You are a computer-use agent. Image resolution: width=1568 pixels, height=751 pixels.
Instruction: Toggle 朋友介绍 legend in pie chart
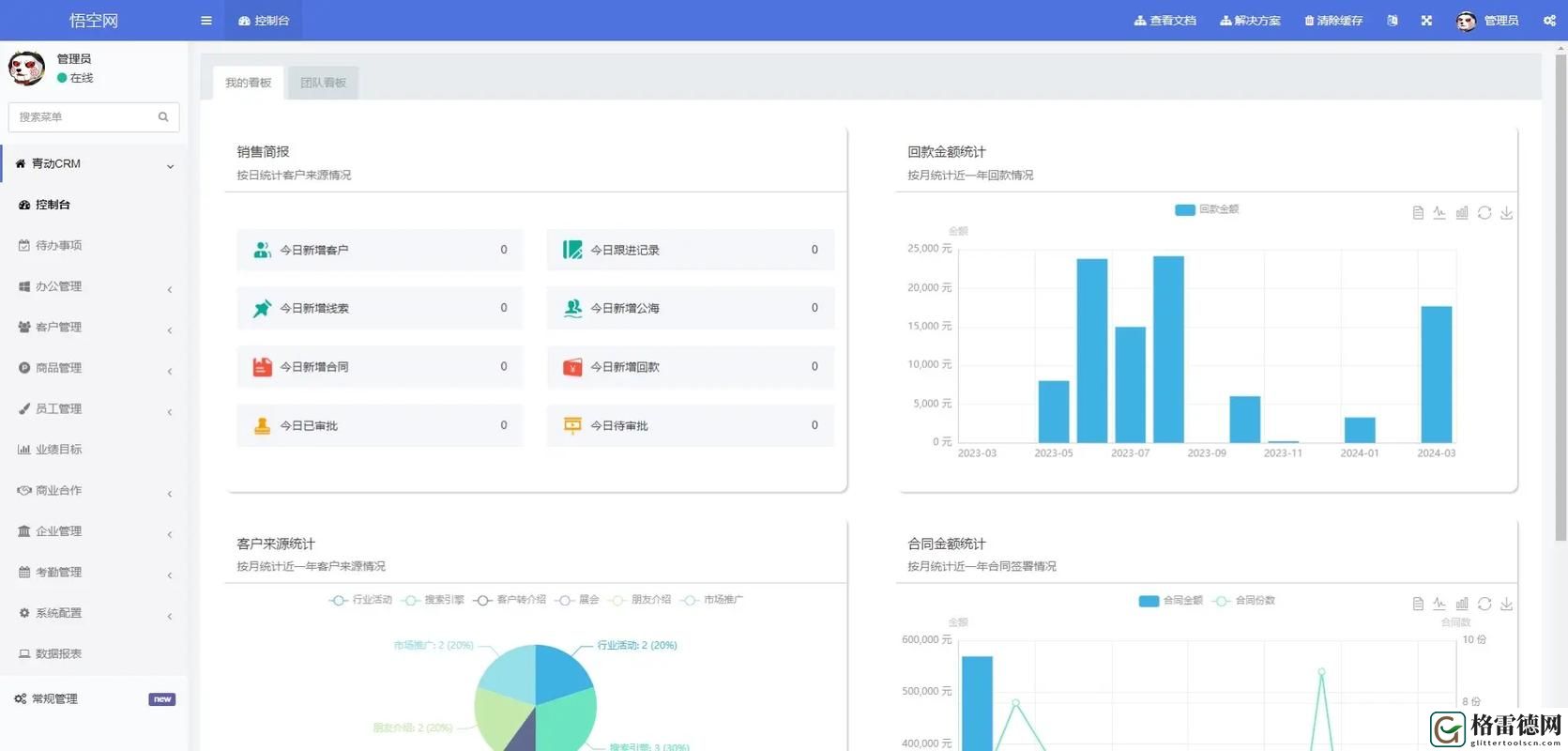tap(639, 600)
